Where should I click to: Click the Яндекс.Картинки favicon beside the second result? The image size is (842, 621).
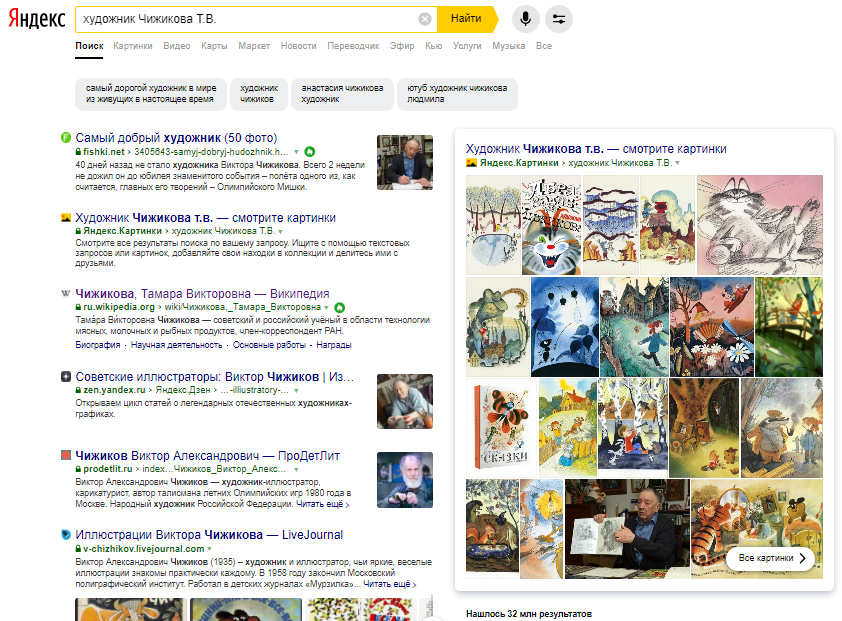(66, 218)
